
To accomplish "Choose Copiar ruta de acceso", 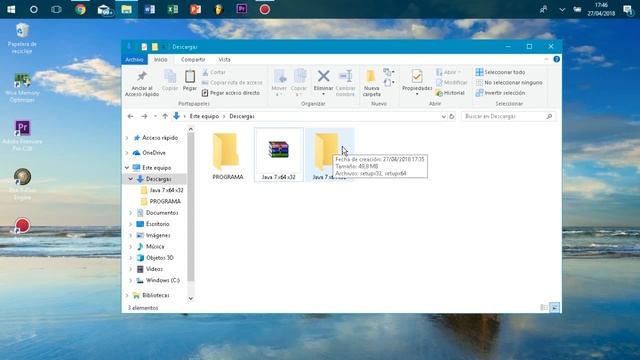I will pos(232,82).
